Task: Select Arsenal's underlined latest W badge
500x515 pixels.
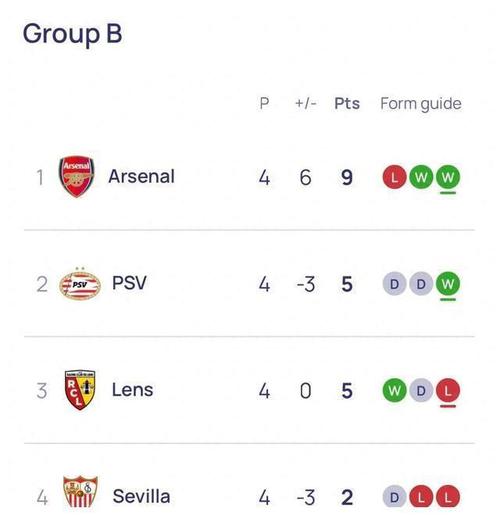Action: click(x=448, y=177)
